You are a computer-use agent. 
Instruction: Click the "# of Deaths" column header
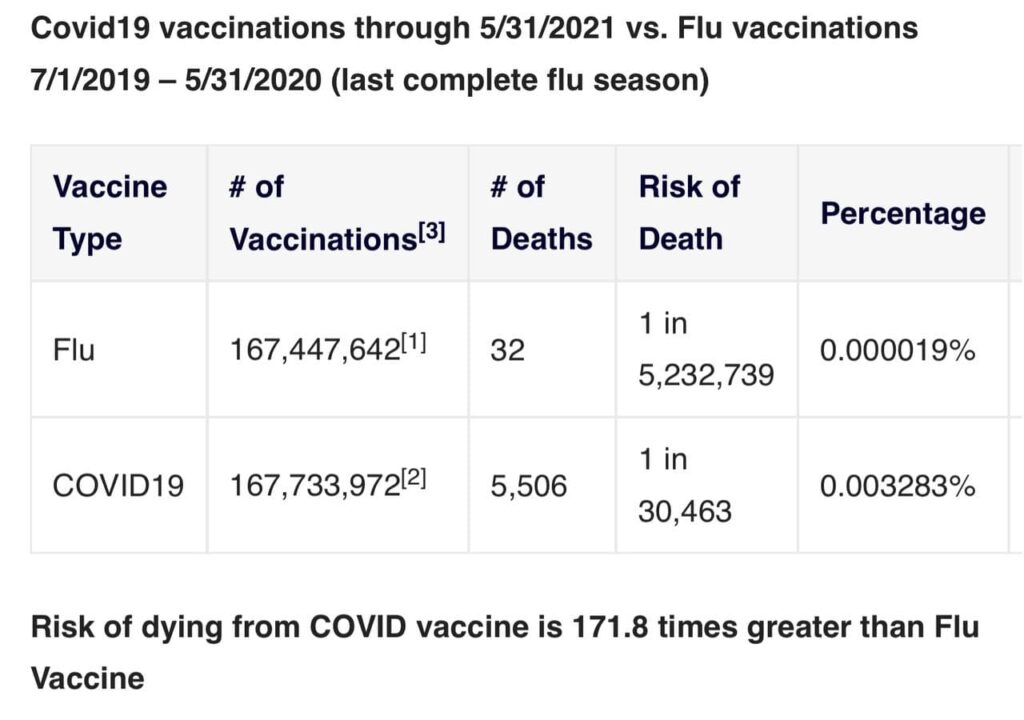click(541, 213)
